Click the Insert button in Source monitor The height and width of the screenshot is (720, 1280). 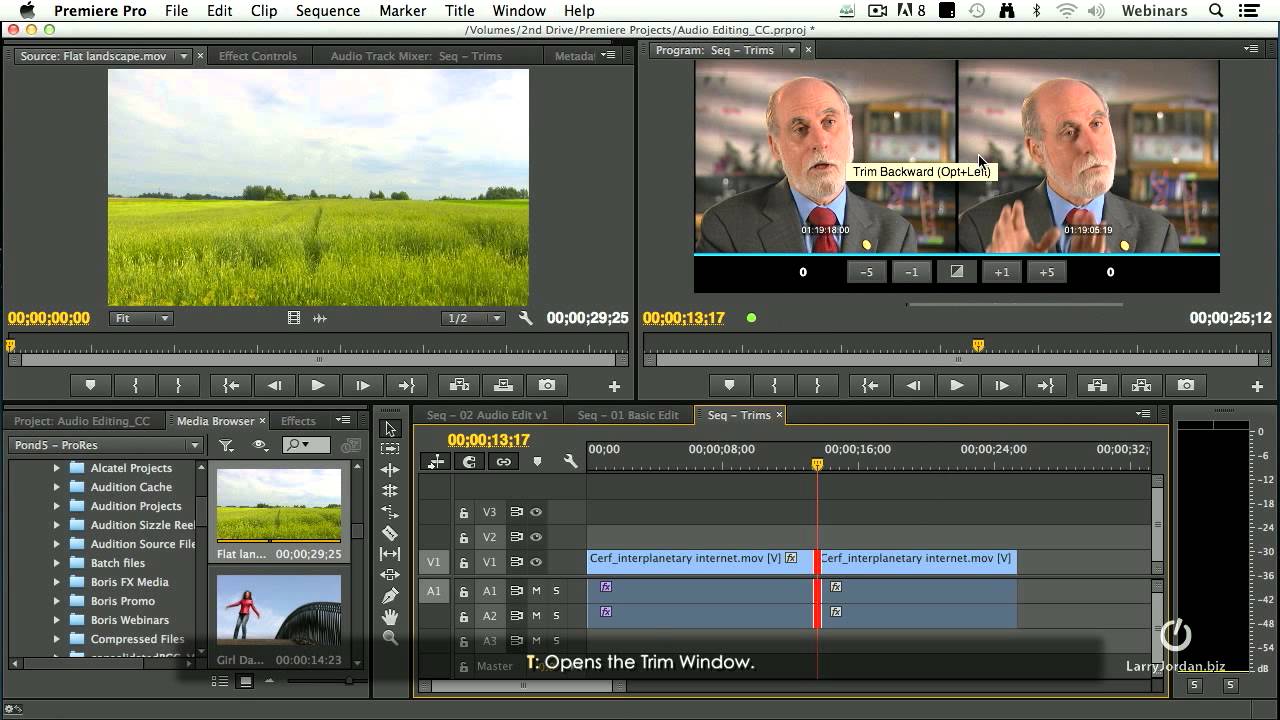(459, 385)
